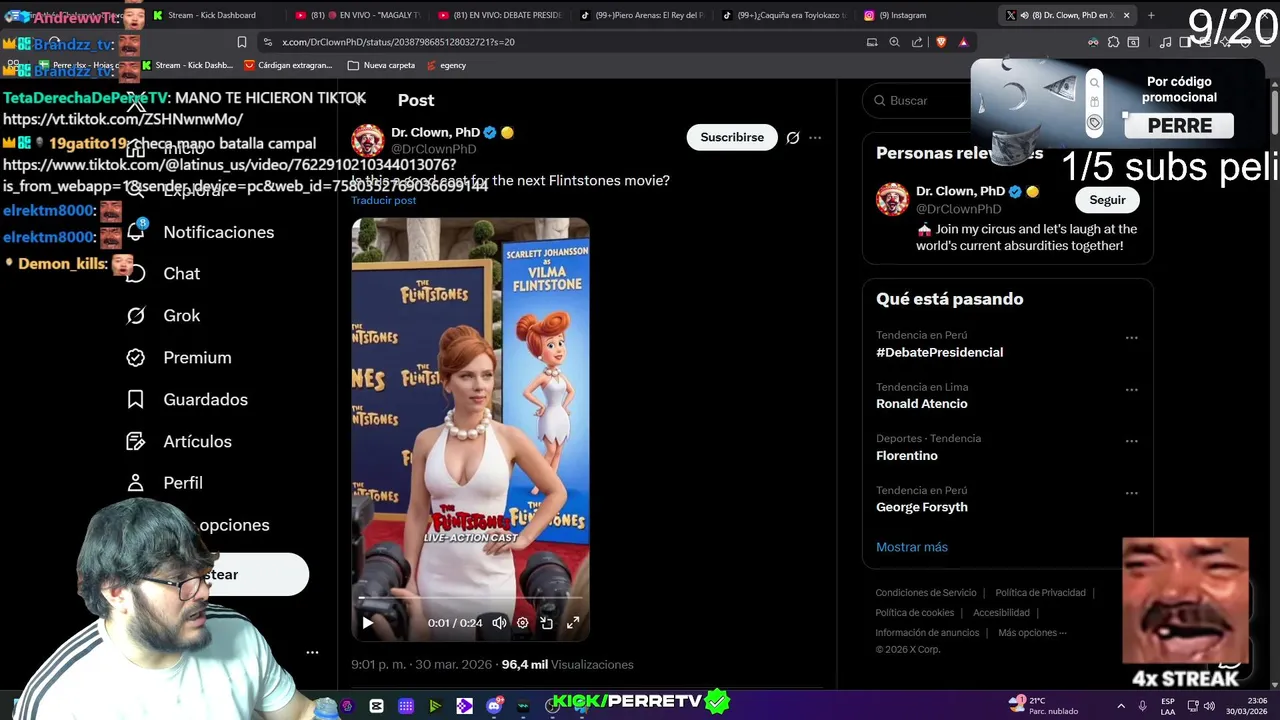This screenshot has width=1280, height=720.
Task: Open the Extensions puzzle icon
Action: (x=1113, y=42)
